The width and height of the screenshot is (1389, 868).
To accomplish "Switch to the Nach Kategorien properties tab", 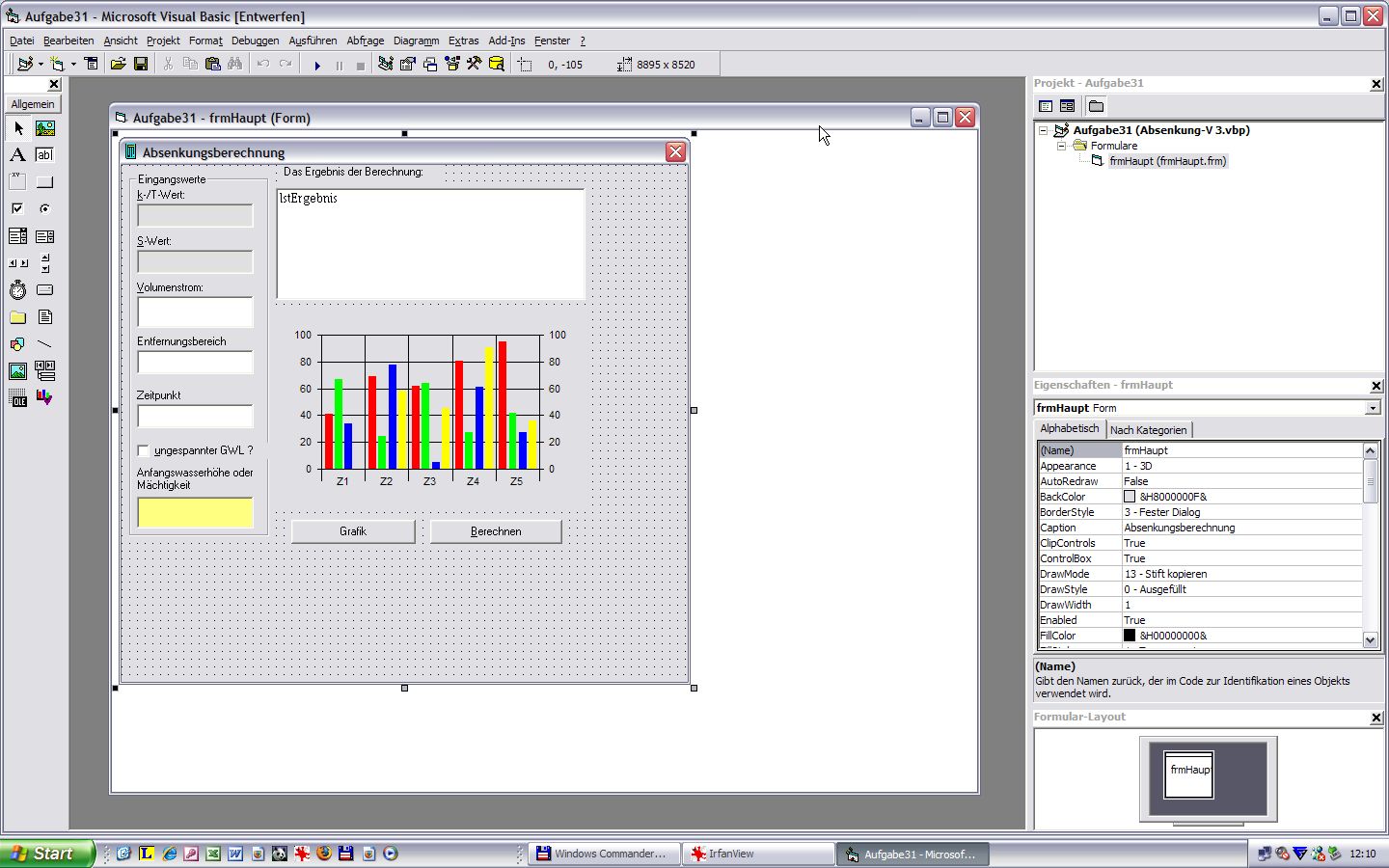I will click(1148, 430).
